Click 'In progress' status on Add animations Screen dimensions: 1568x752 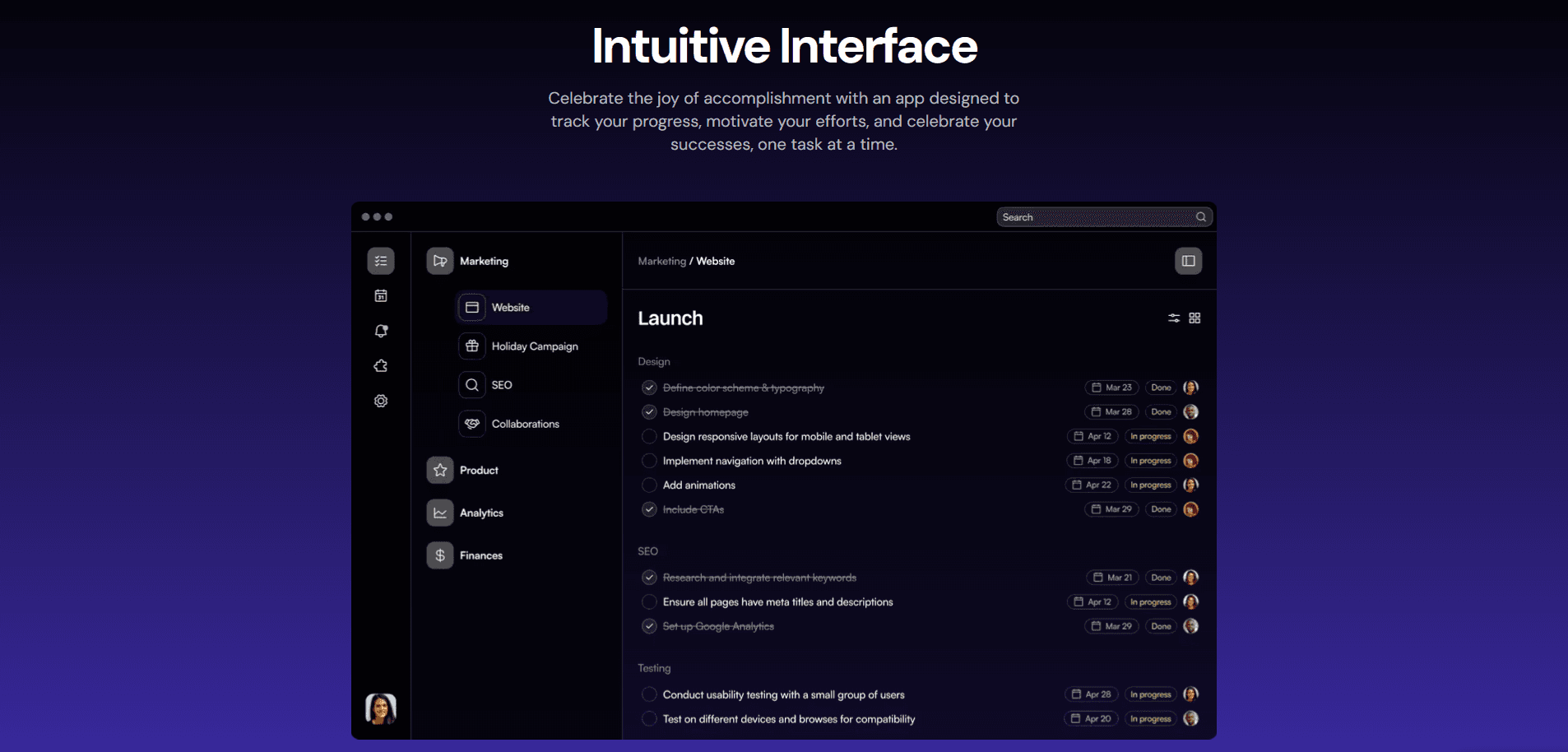coord(1150,485)
